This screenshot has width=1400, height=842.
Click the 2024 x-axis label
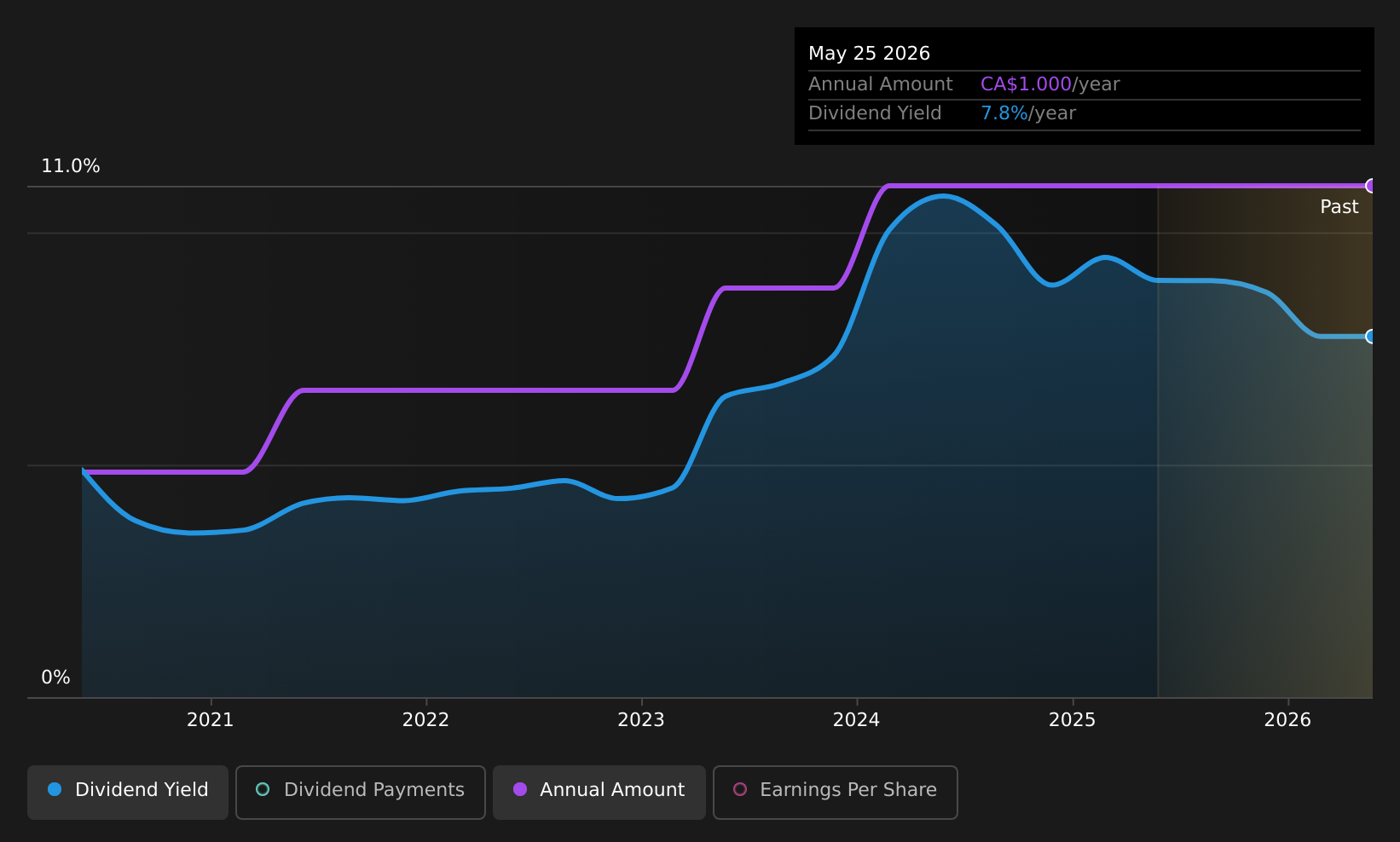point(856,720)
